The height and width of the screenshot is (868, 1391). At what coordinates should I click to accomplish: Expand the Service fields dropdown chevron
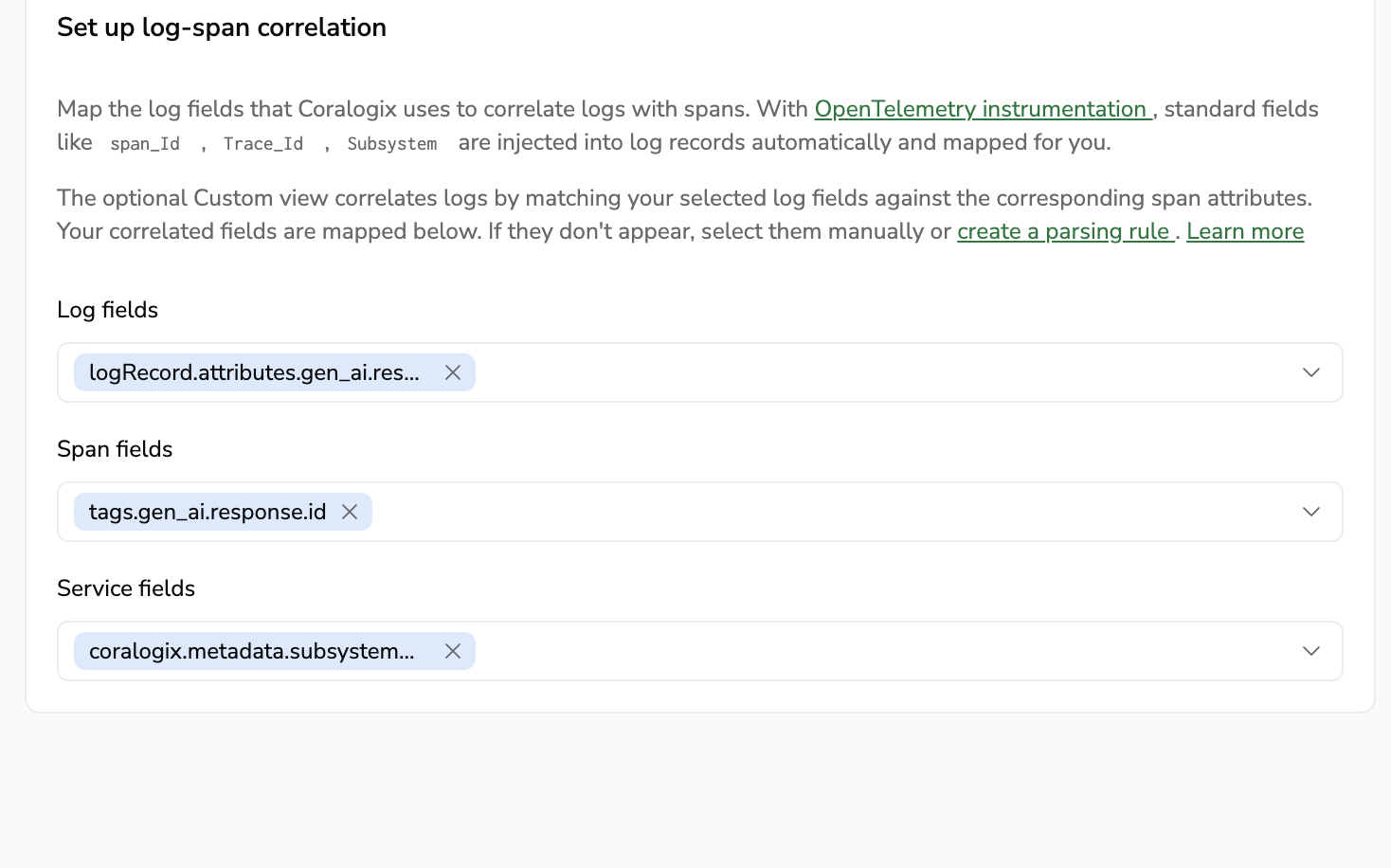coord(1311,651)
